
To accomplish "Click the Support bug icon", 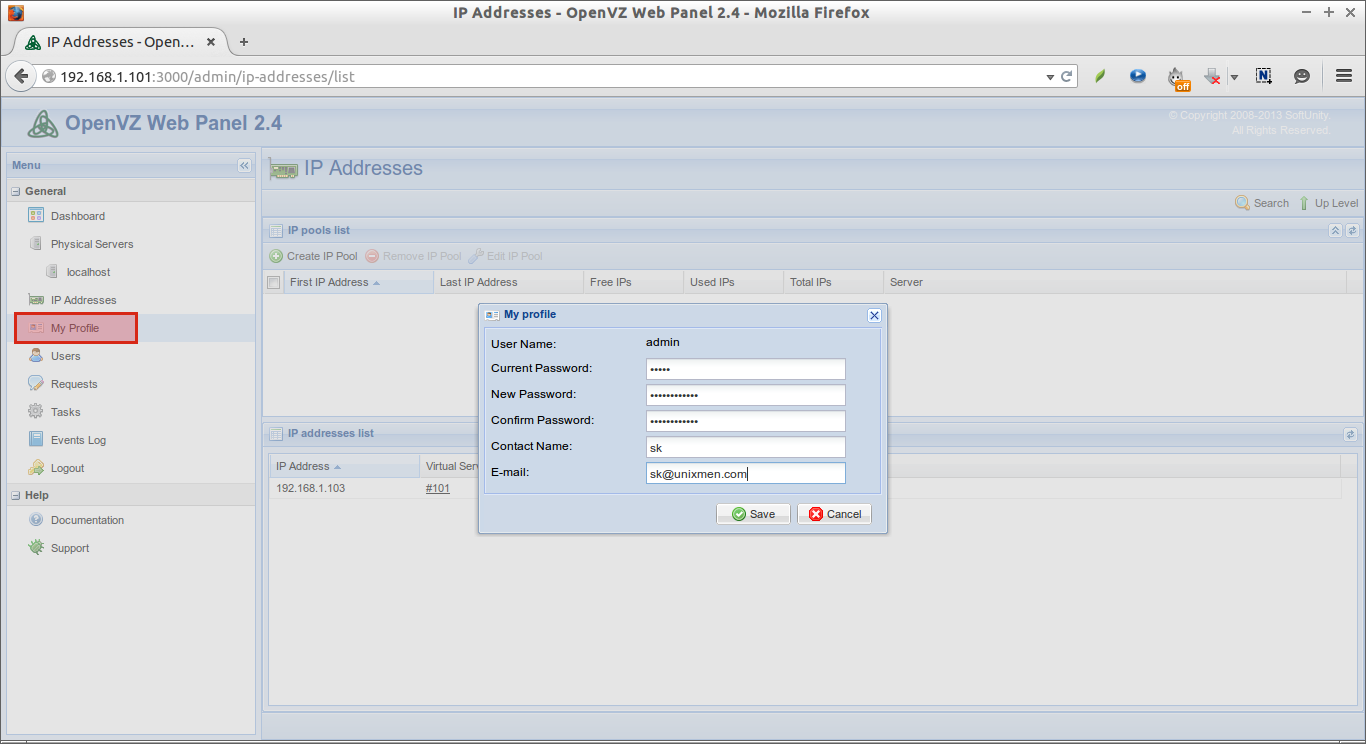I will (36, 547).
